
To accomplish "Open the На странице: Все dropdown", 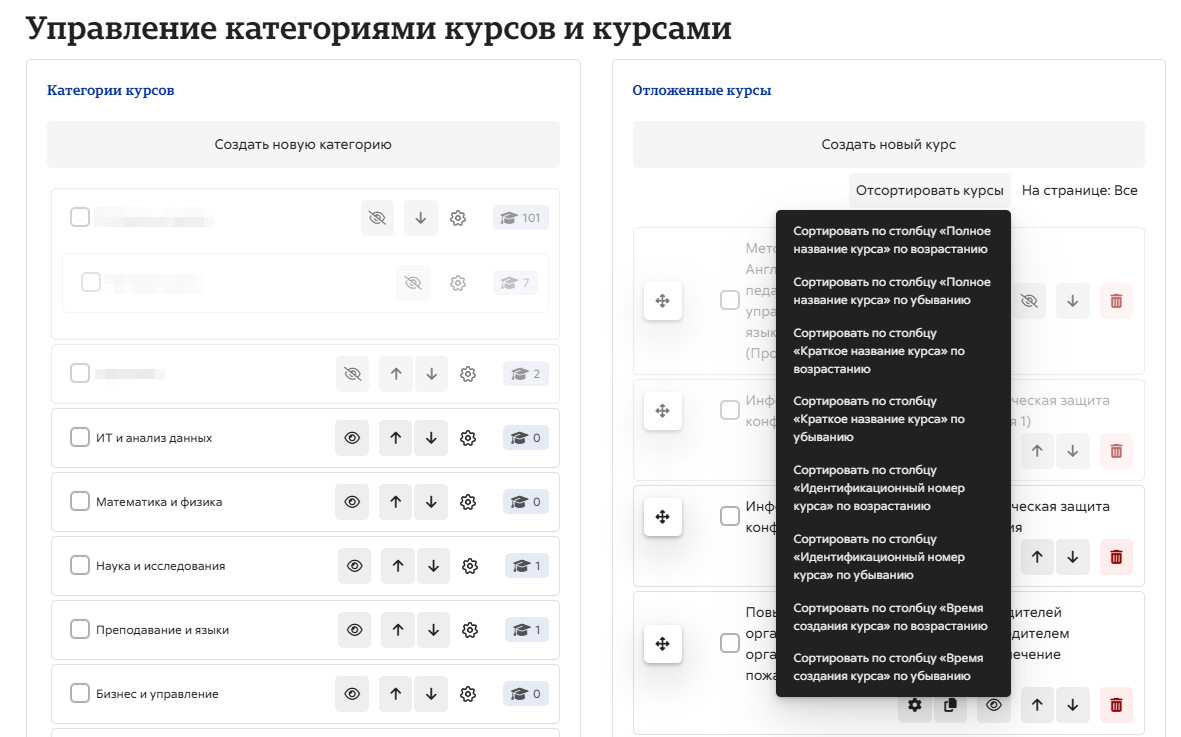I will coord(1079,190).
